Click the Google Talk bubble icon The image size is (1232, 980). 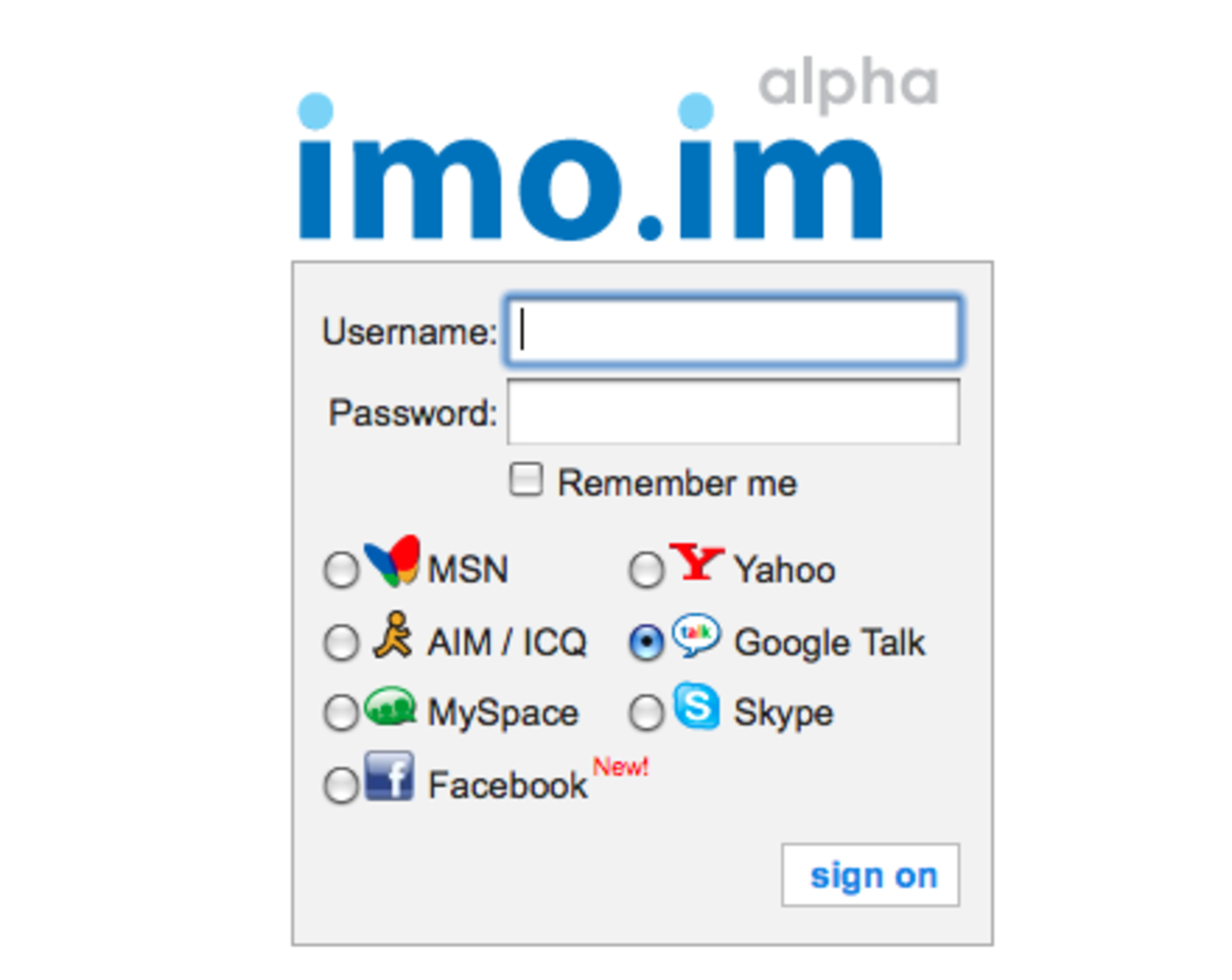click(x=695, y=635)
